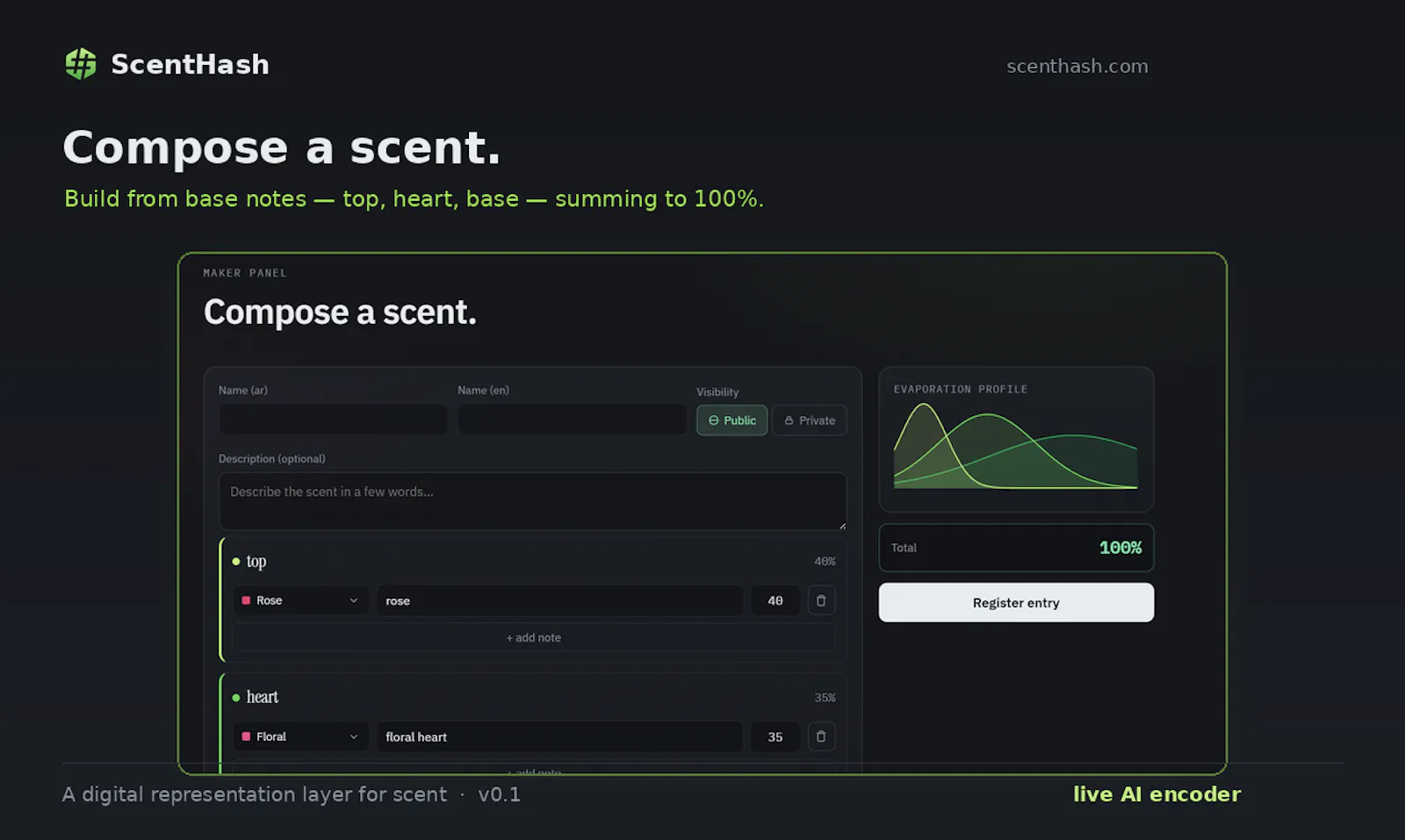Edit the 40 percentage value for rose
1405x840 pixels.
[775, 600]
